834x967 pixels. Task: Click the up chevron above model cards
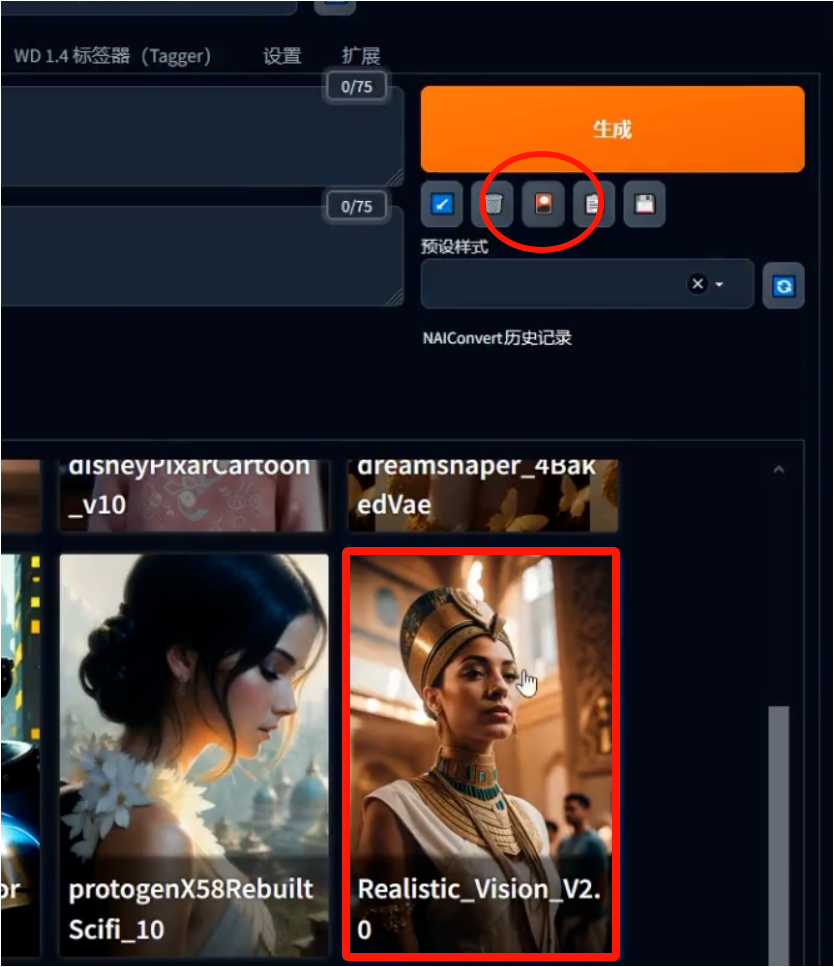coord(778,470)
